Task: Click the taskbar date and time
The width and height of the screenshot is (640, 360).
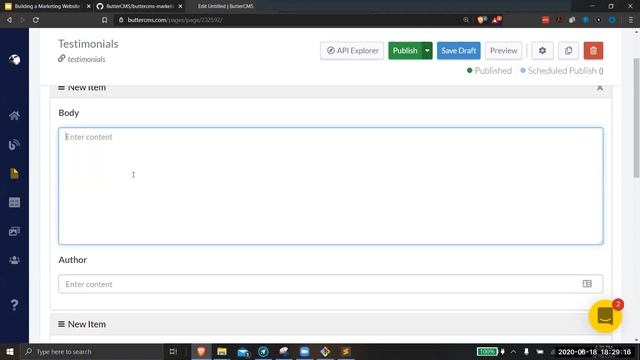Action: (x=594, y=352)
